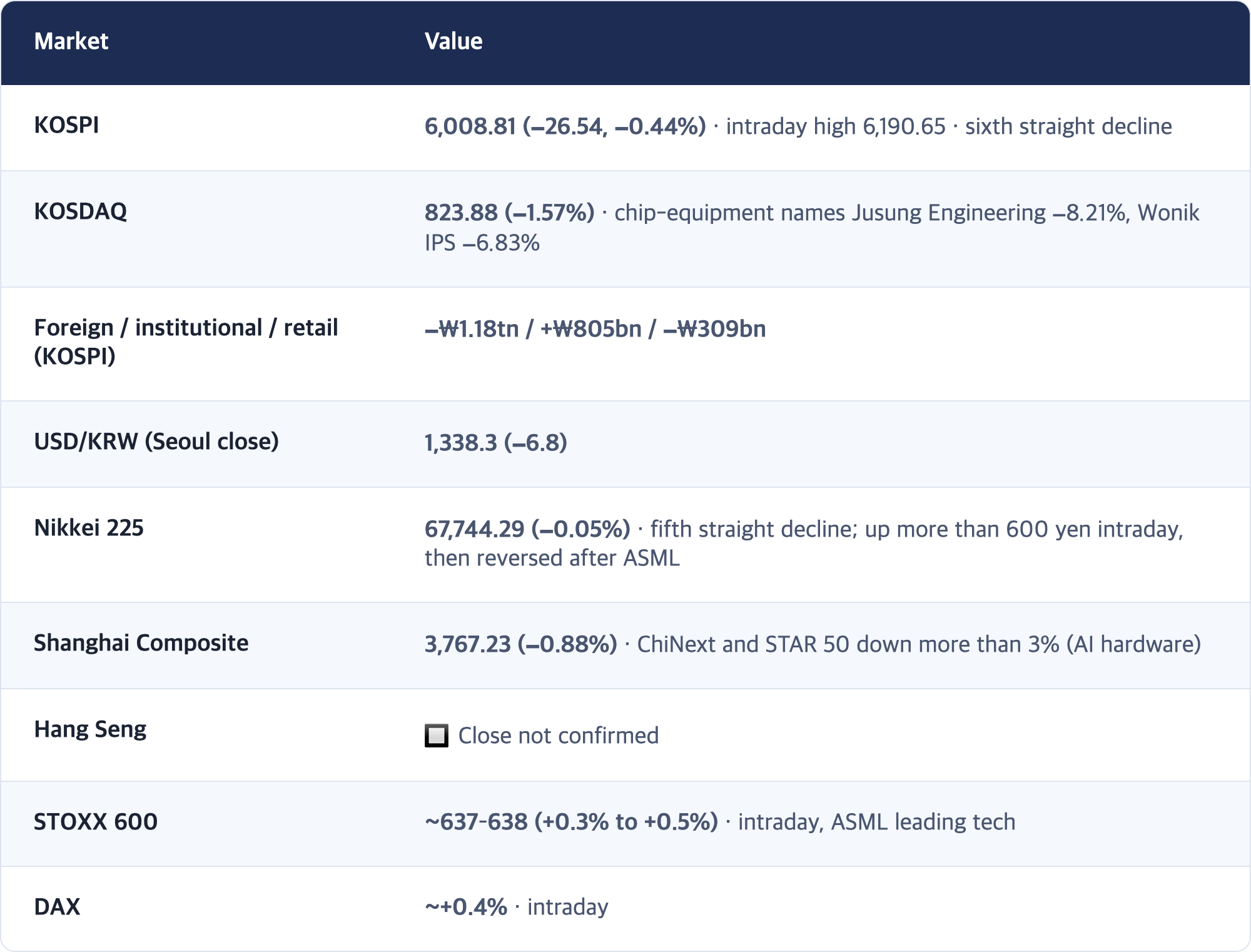Click the 'IPS –6.83%' text
1251x952 pixels.
coord(482,243)
